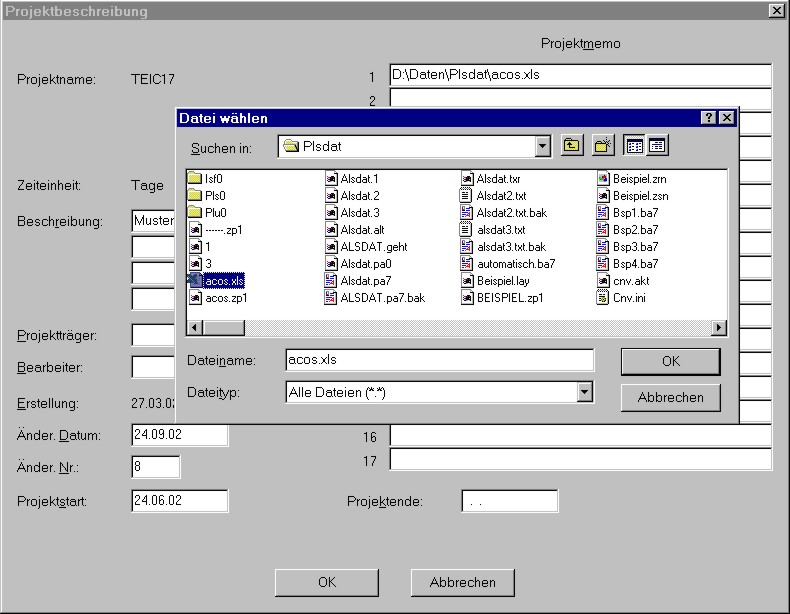Screen dimensions: 790x614
Task: Click the Projektstart date field
Action: point(180,501)
